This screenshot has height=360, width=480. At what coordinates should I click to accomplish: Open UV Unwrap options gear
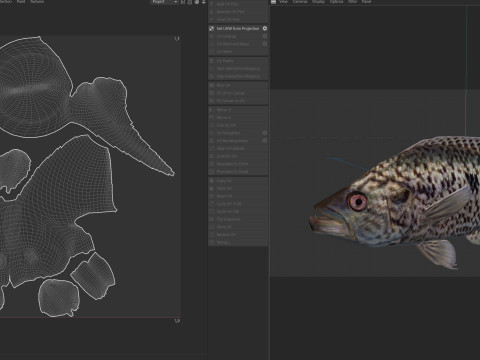(x=265, y=36)
